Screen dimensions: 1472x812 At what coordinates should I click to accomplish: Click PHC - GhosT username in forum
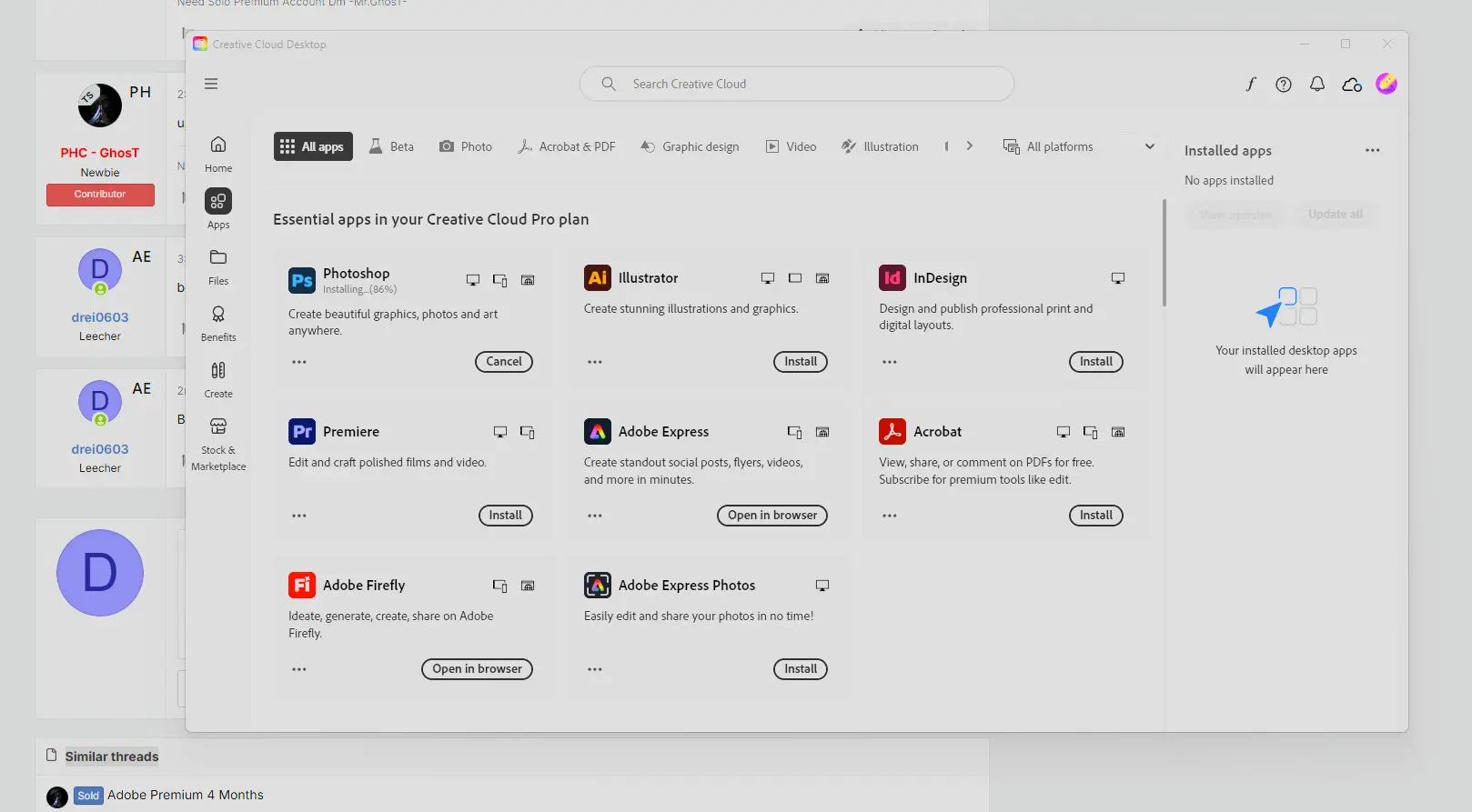tap(100, 153)
